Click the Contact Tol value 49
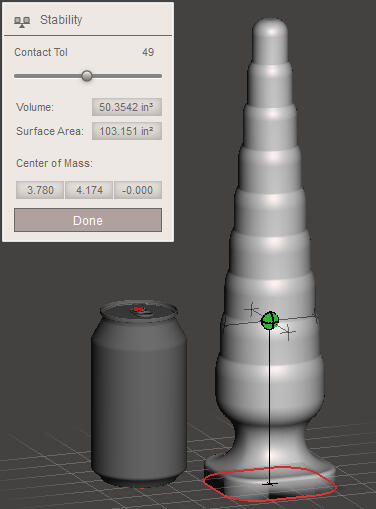376x509 pixels. point(148,52)
